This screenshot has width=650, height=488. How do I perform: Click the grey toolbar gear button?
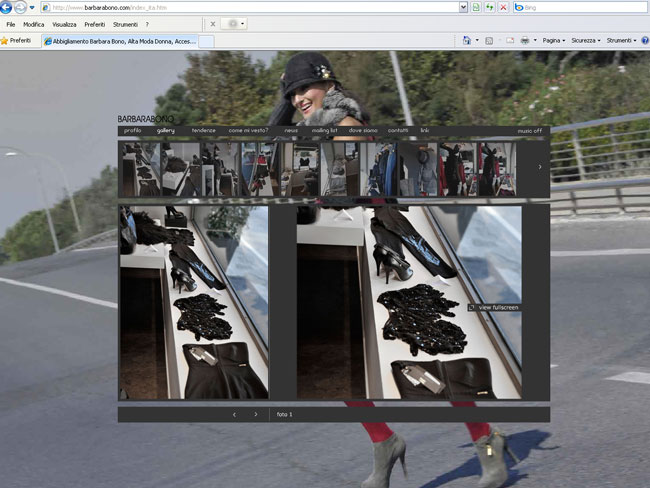231,24
